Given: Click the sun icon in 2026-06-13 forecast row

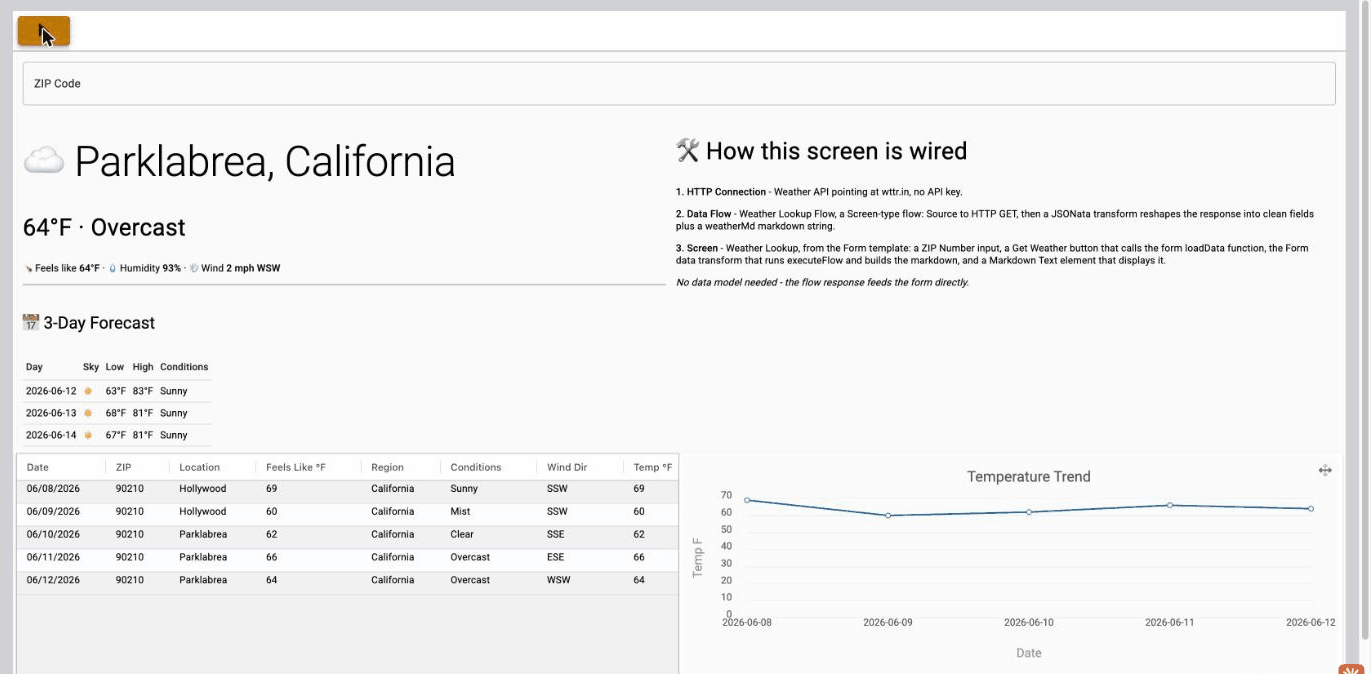Looking at the screenshot, I should 89,413.
